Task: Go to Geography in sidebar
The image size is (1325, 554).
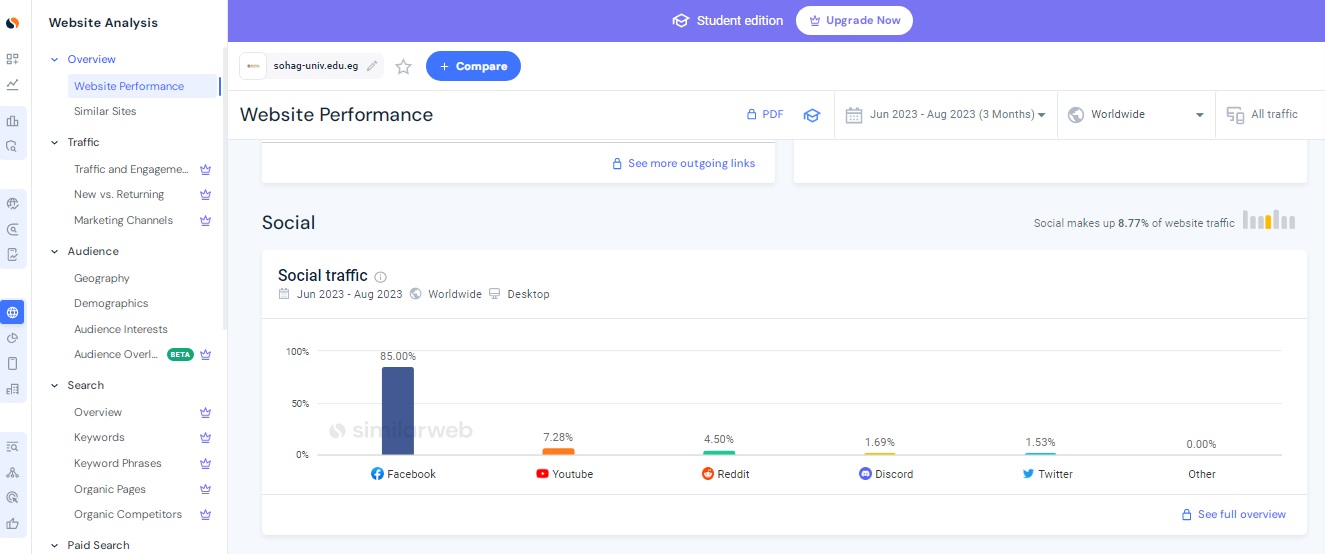Action: tap(102, 278)
